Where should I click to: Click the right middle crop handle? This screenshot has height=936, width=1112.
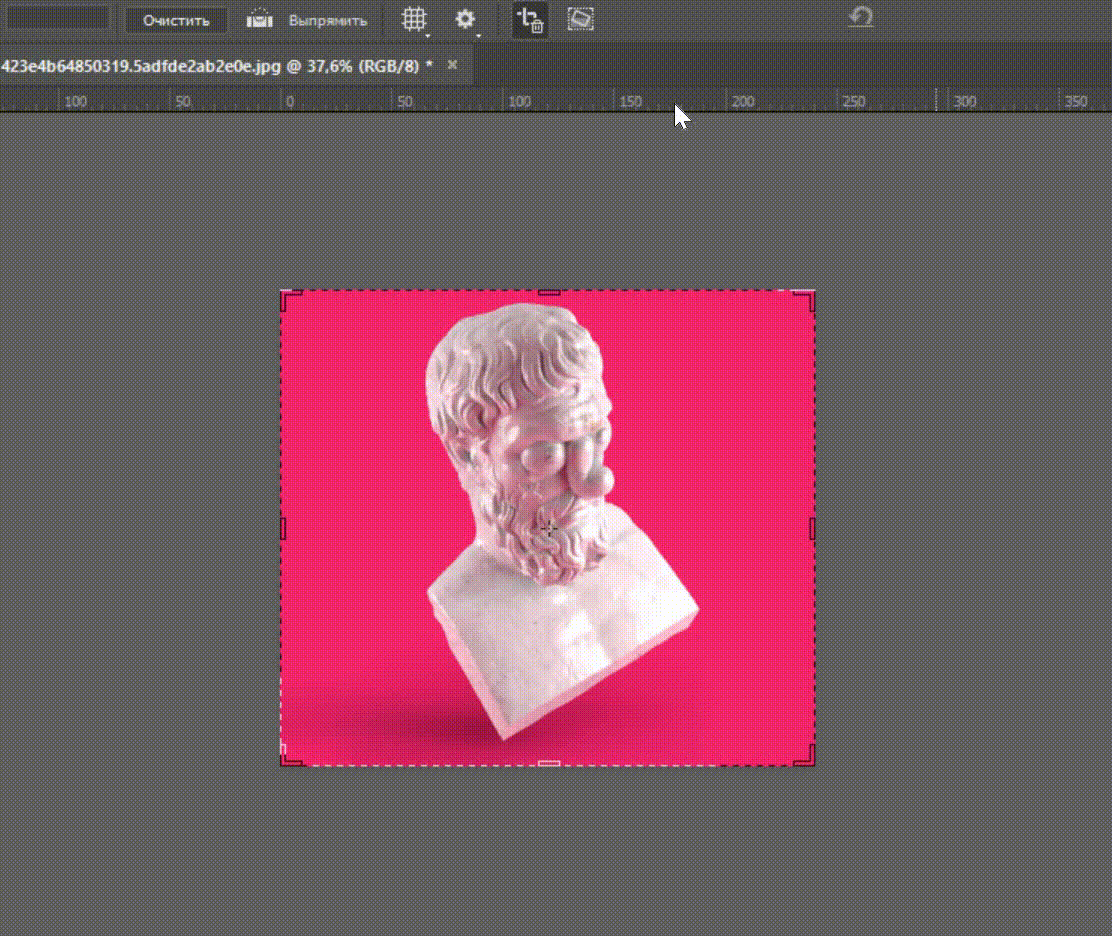812,528
